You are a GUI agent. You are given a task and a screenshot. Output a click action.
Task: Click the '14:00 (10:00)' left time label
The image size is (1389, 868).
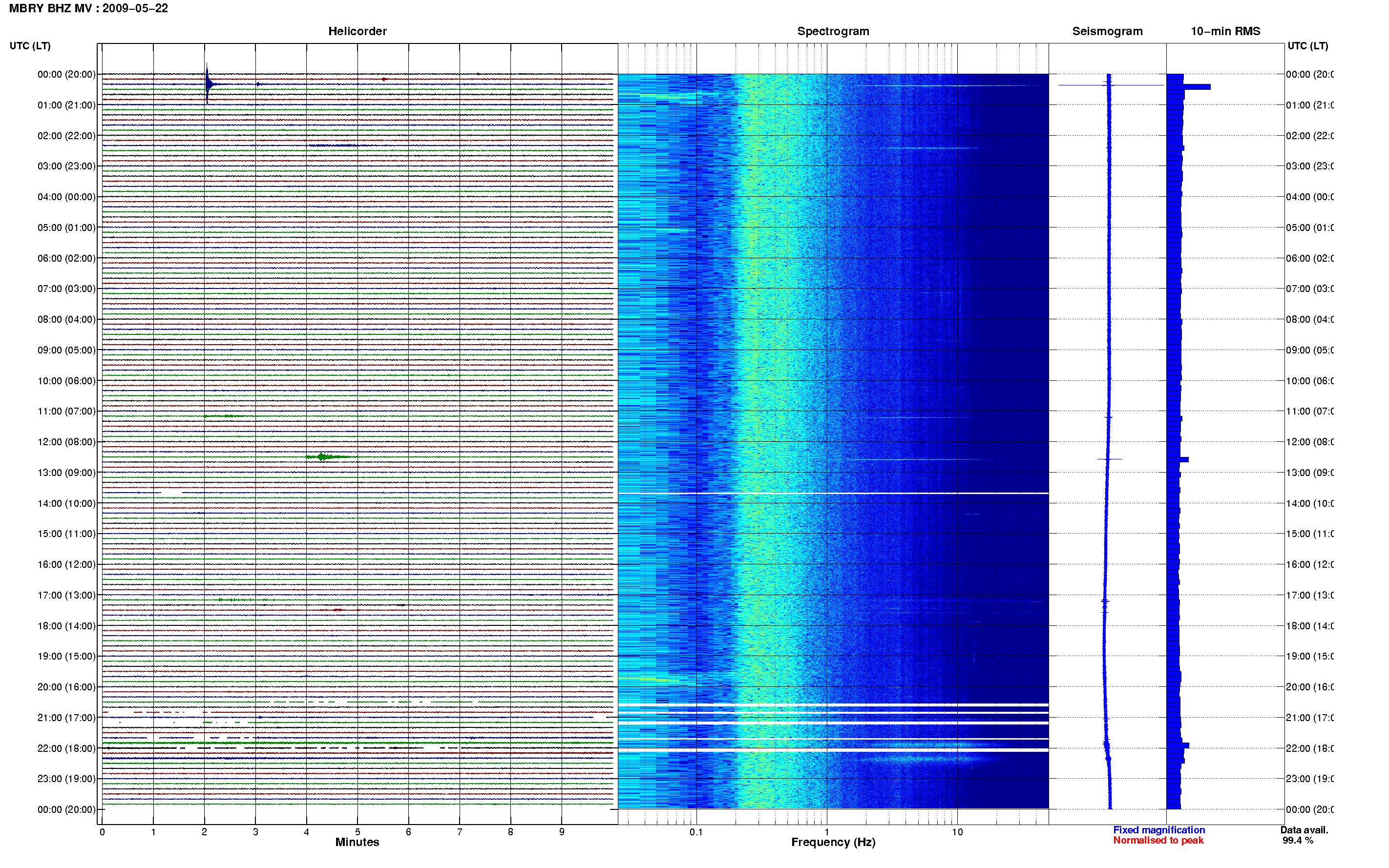[66, 503]
